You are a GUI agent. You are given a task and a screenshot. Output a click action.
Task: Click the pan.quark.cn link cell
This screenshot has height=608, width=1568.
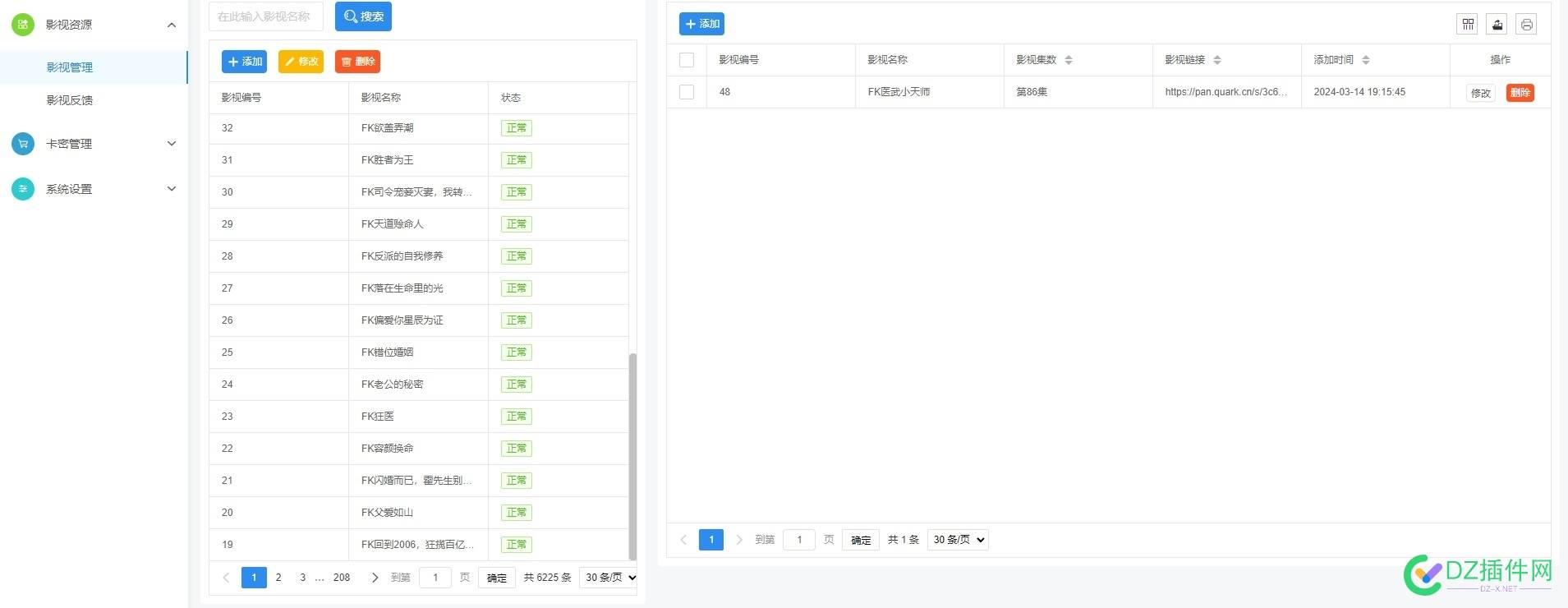(1226, 92)
